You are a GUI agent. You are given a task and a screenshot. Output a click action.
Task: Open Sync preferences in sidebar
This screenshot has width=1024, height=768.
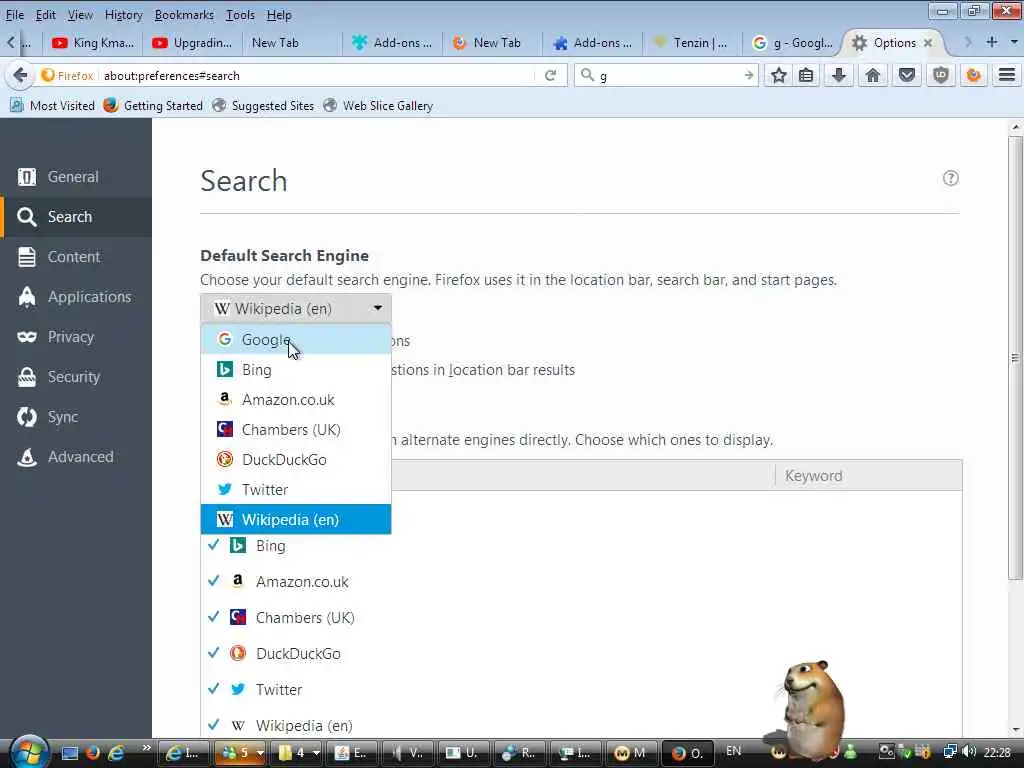click(x=76, y=417)
